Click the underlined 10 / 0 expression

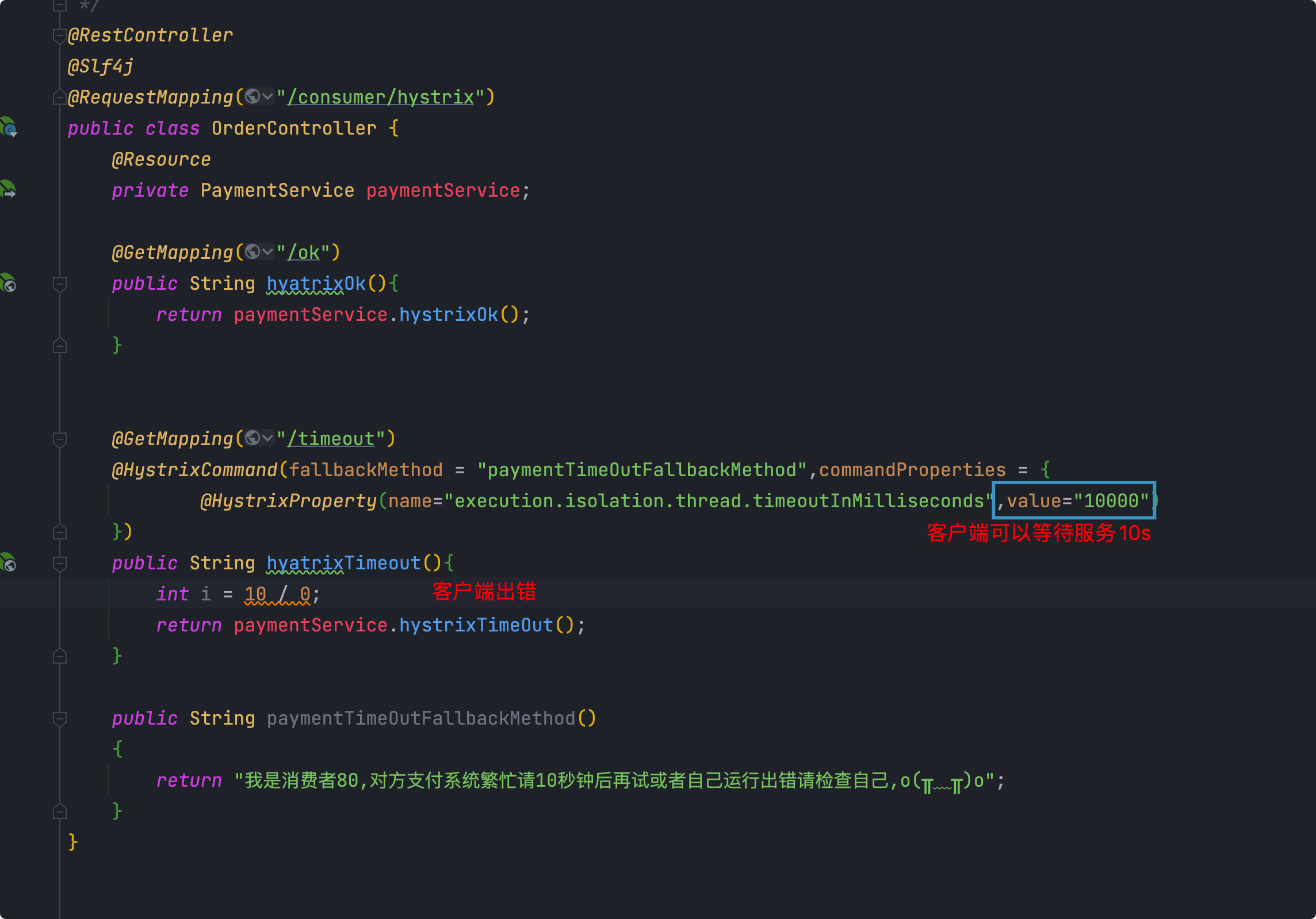click(x=277, y=594)
